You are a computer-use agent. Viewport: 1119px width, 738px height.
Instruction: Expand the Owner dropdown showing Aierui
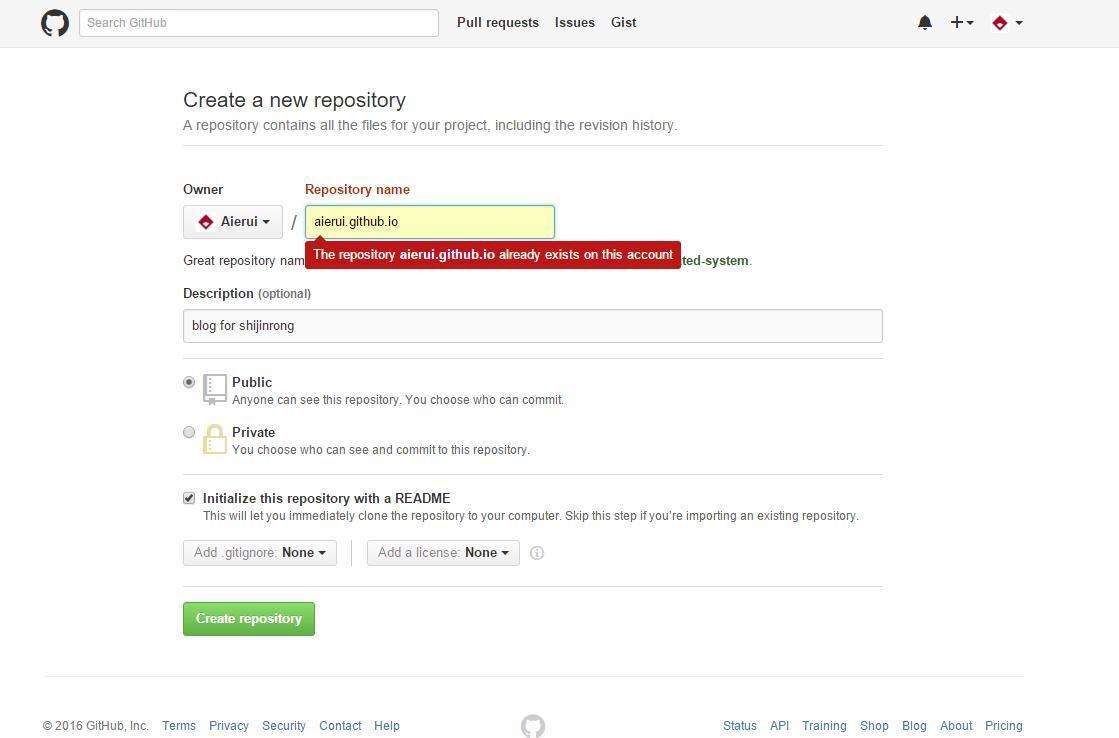233,222
